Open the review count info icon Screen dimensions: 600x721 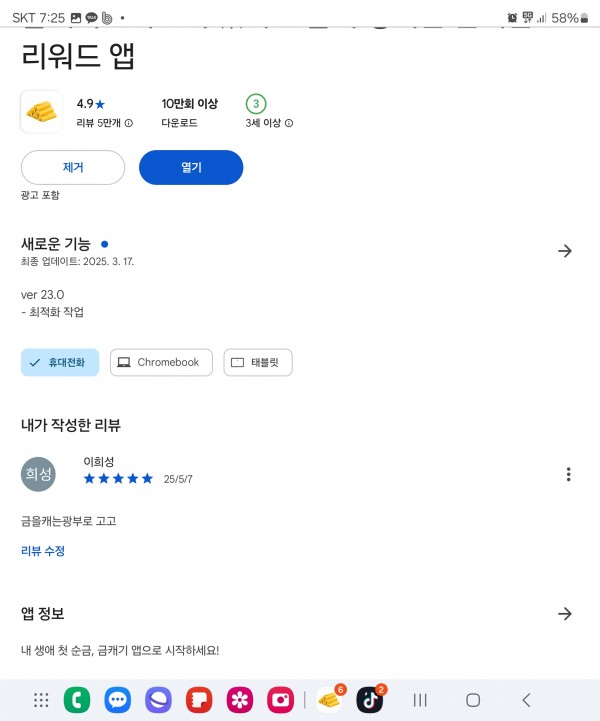tap(129, 123)
